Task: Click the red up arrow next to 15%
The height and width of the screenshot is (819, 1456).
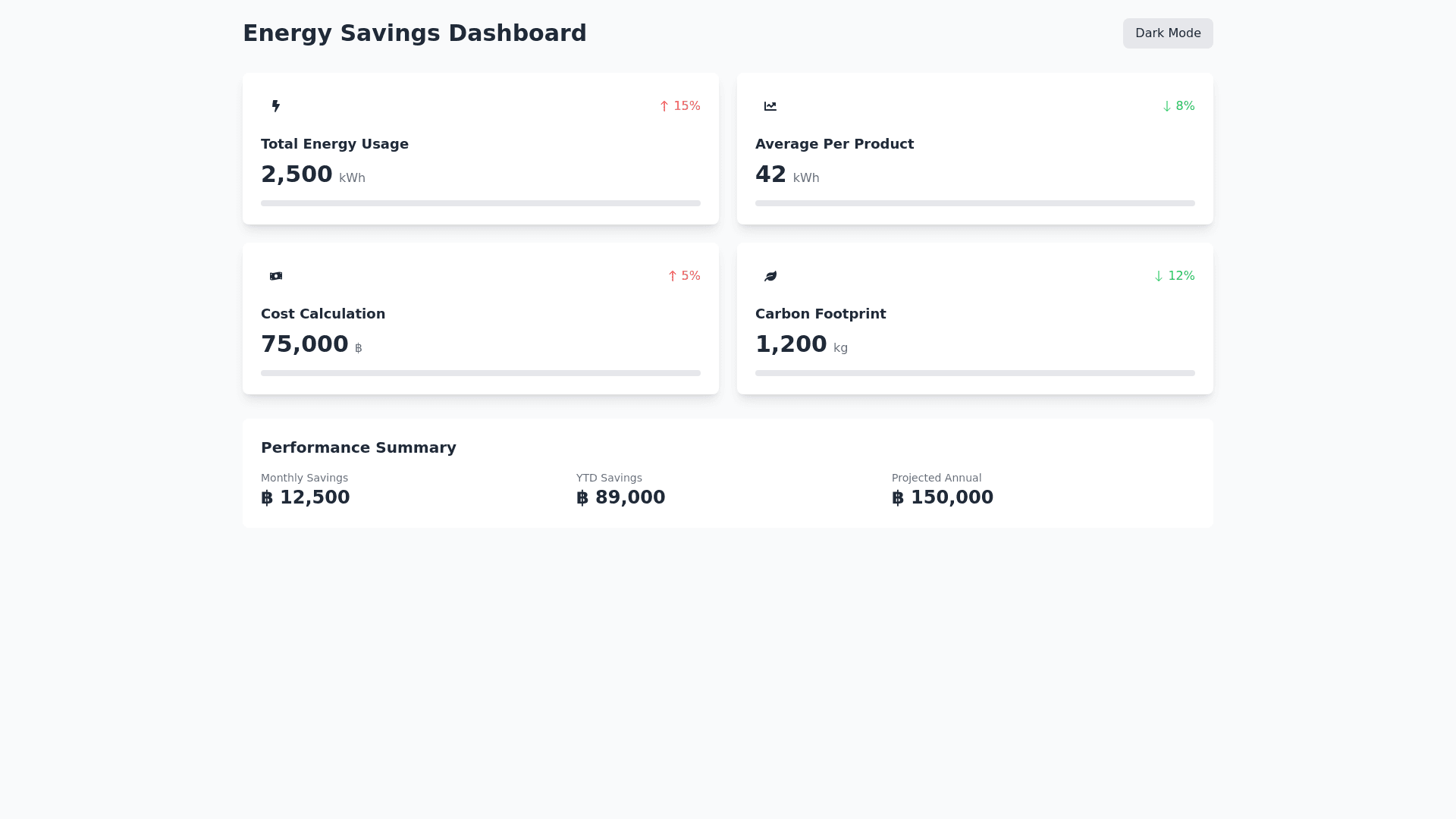Action: click(x=664, y=106)
